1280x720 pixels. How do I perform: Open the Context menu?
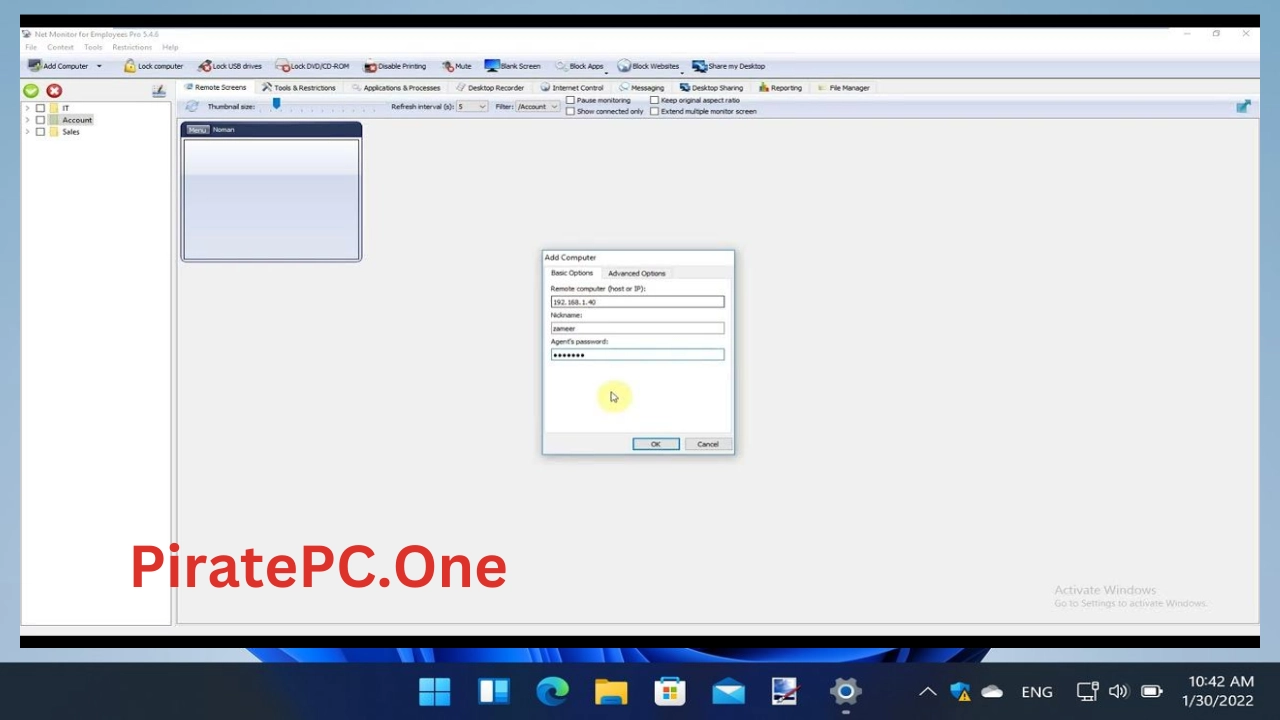(x=60, y=47)
